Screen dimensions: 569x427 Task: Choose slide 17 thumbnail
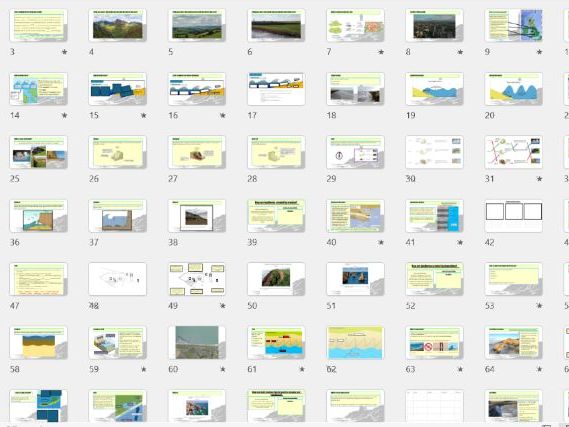[276, 89]
